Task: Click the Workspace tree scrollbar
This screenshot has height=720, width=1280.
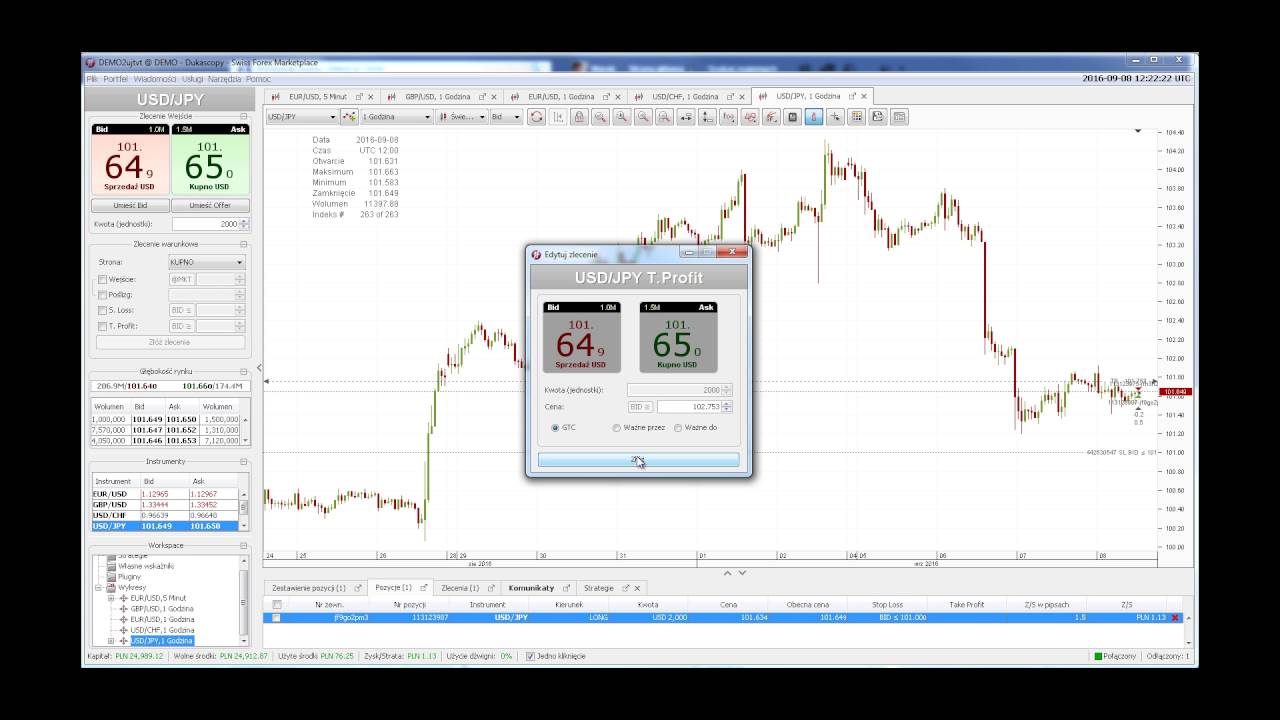Action: pyautogui.click(x=244, y=600)
